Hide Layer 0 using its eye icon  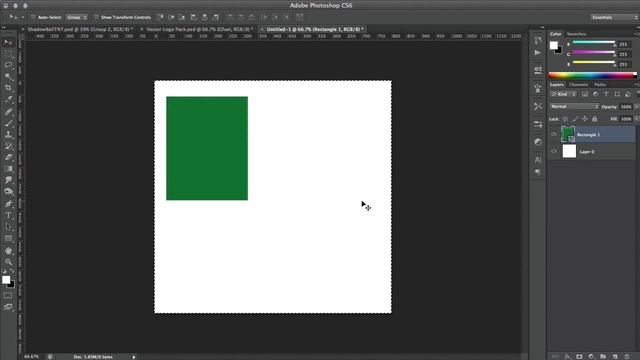[x=554, y=151]
